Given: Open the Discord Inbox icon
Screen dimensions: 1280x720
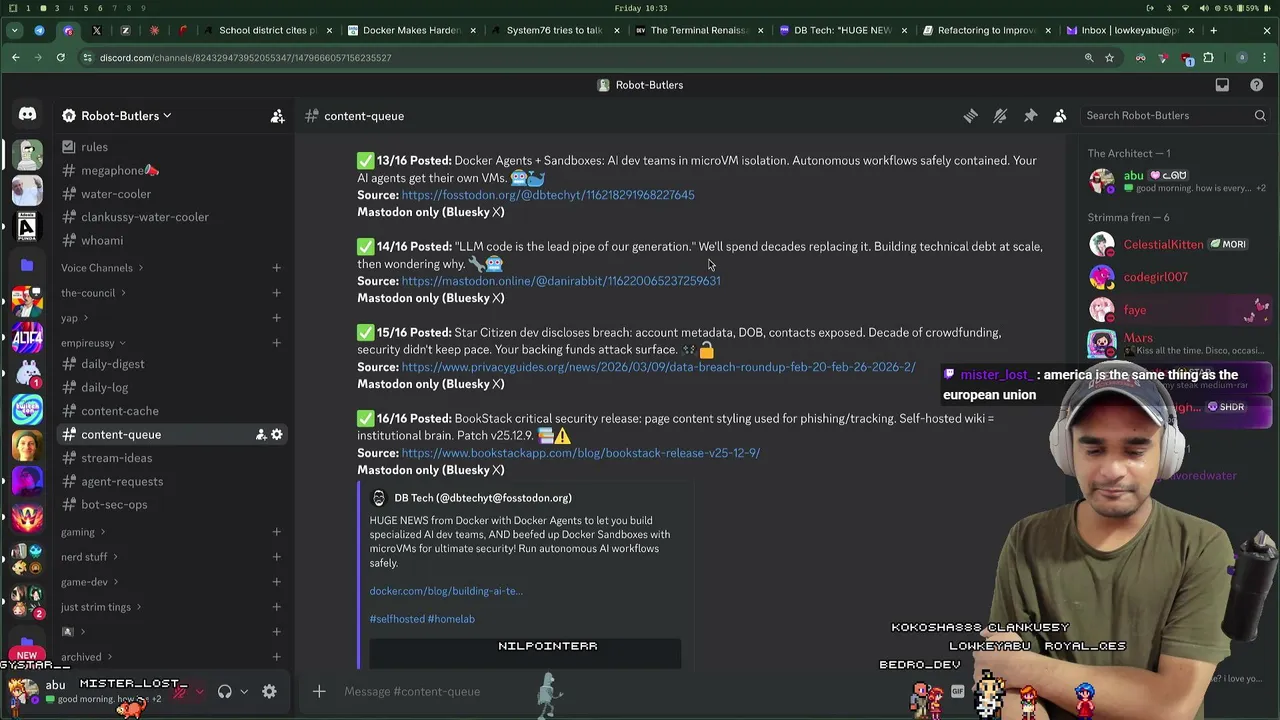Looking at the screenshot, I should pyautogui.click(x=1222, y=85).
